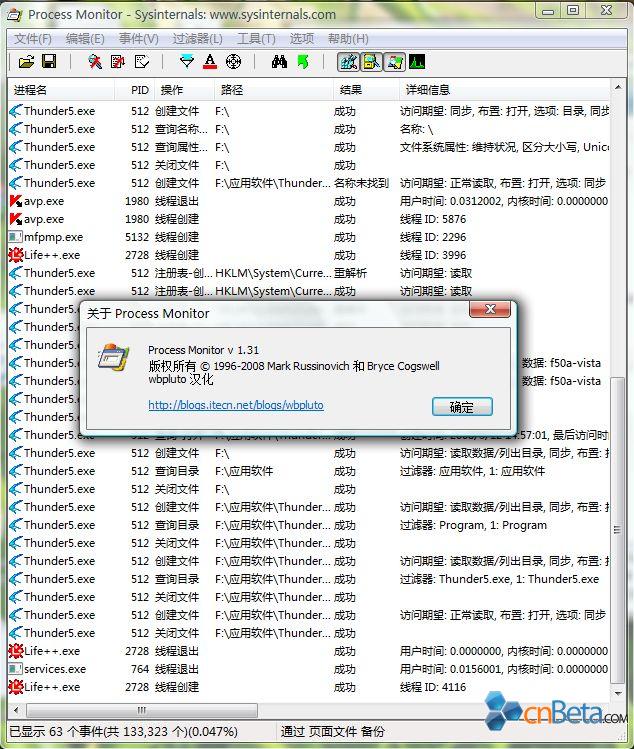
Task: Click the 进程名 column header
Action: (61, 90)
